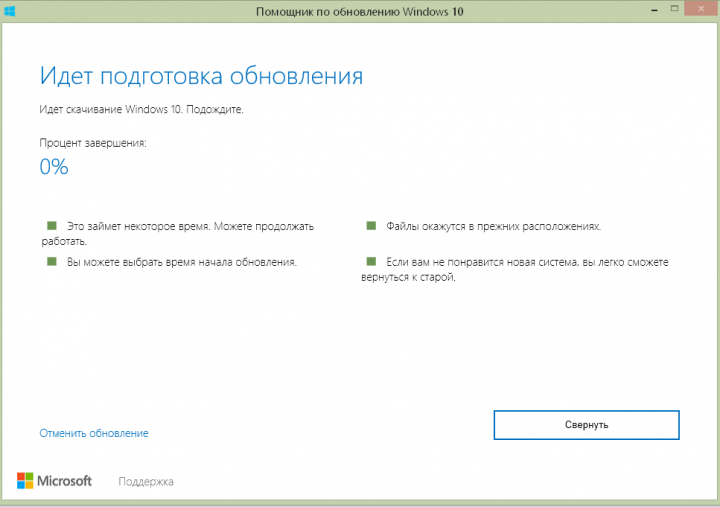The height and width of the screenshot is (507, 720).
Task: Click text Вы можете выбрать время начала обновления.
Action: tap(182, 262)
